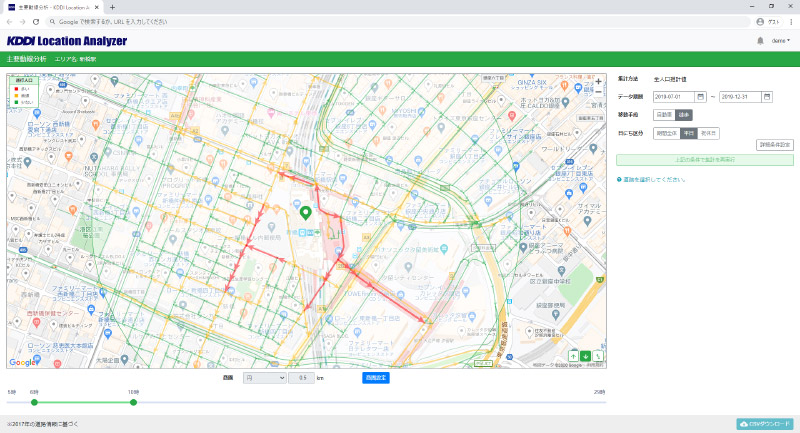Viewport: 800px width, 433px height.
Task: Open the range shape dropdown showing 円
Action: 264,378
